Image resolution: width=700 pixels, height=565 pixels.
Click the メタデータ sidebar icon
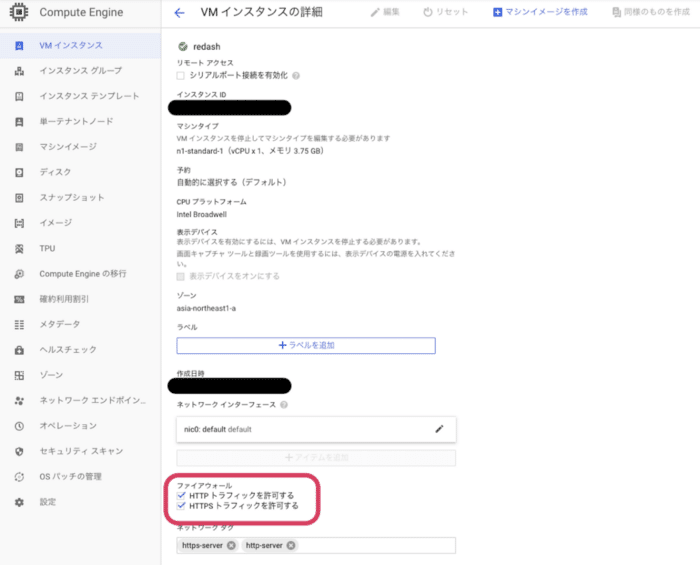pyautogui.click(x=19, y=324)
